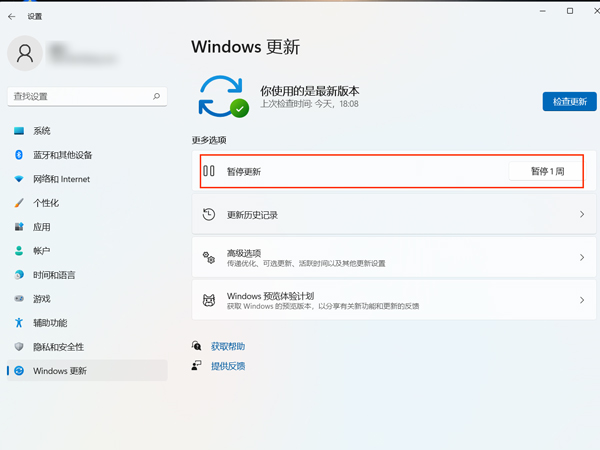This screenshot has width=600, height=450.
Task: Go to 帐户 settings
Action: click(x=87, y=251)
